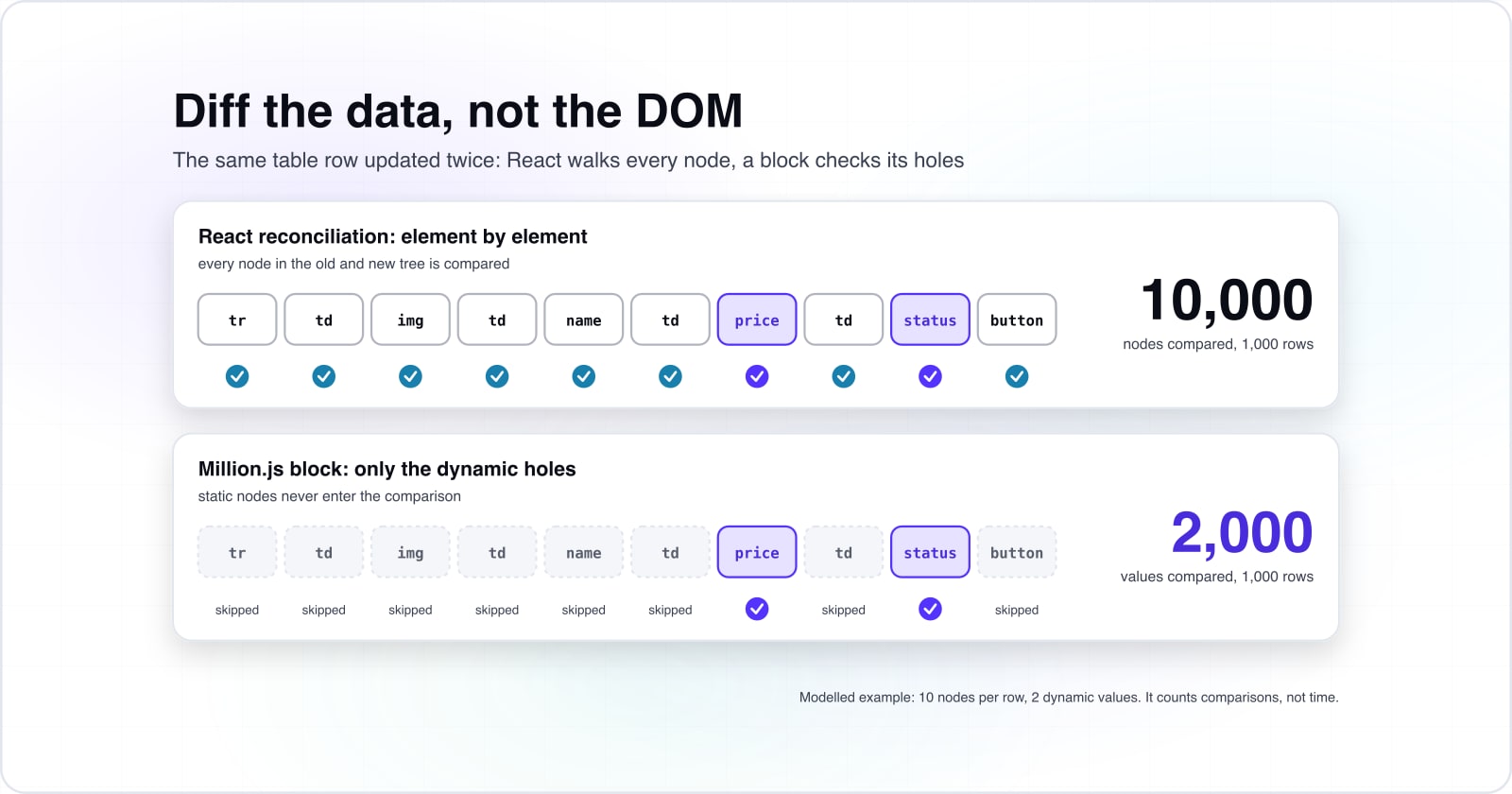The image size is (1512, 794).
Task: Select the highlighted status chip in React row
Action: point(931,319)
